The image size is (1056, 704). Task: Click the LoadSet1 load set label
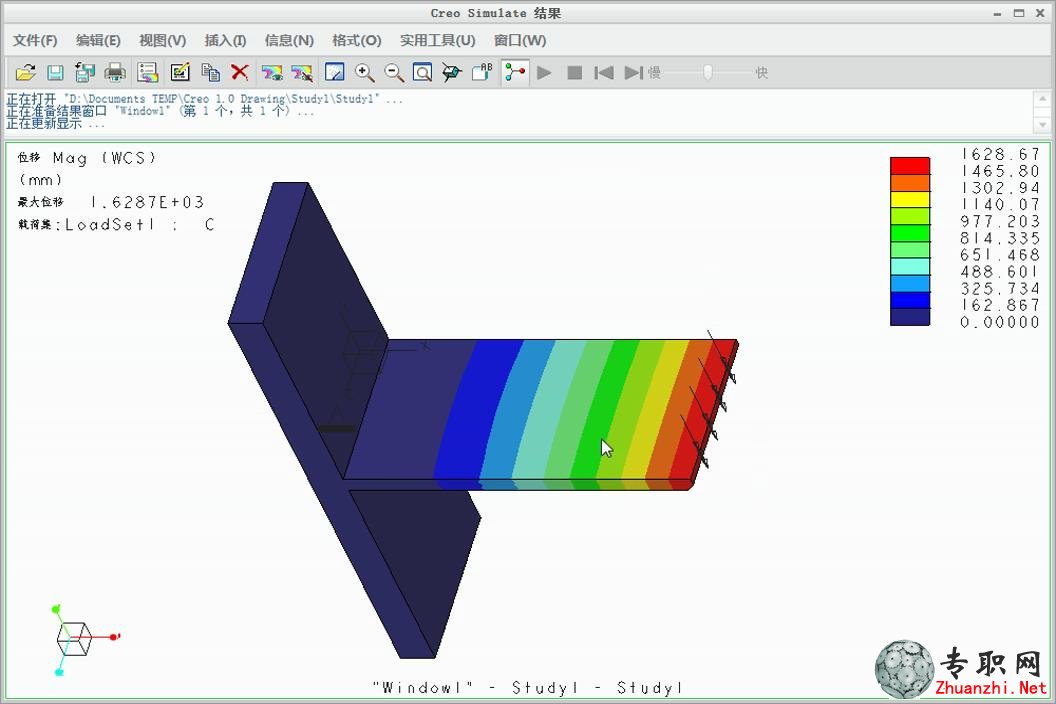coord(109,224)
